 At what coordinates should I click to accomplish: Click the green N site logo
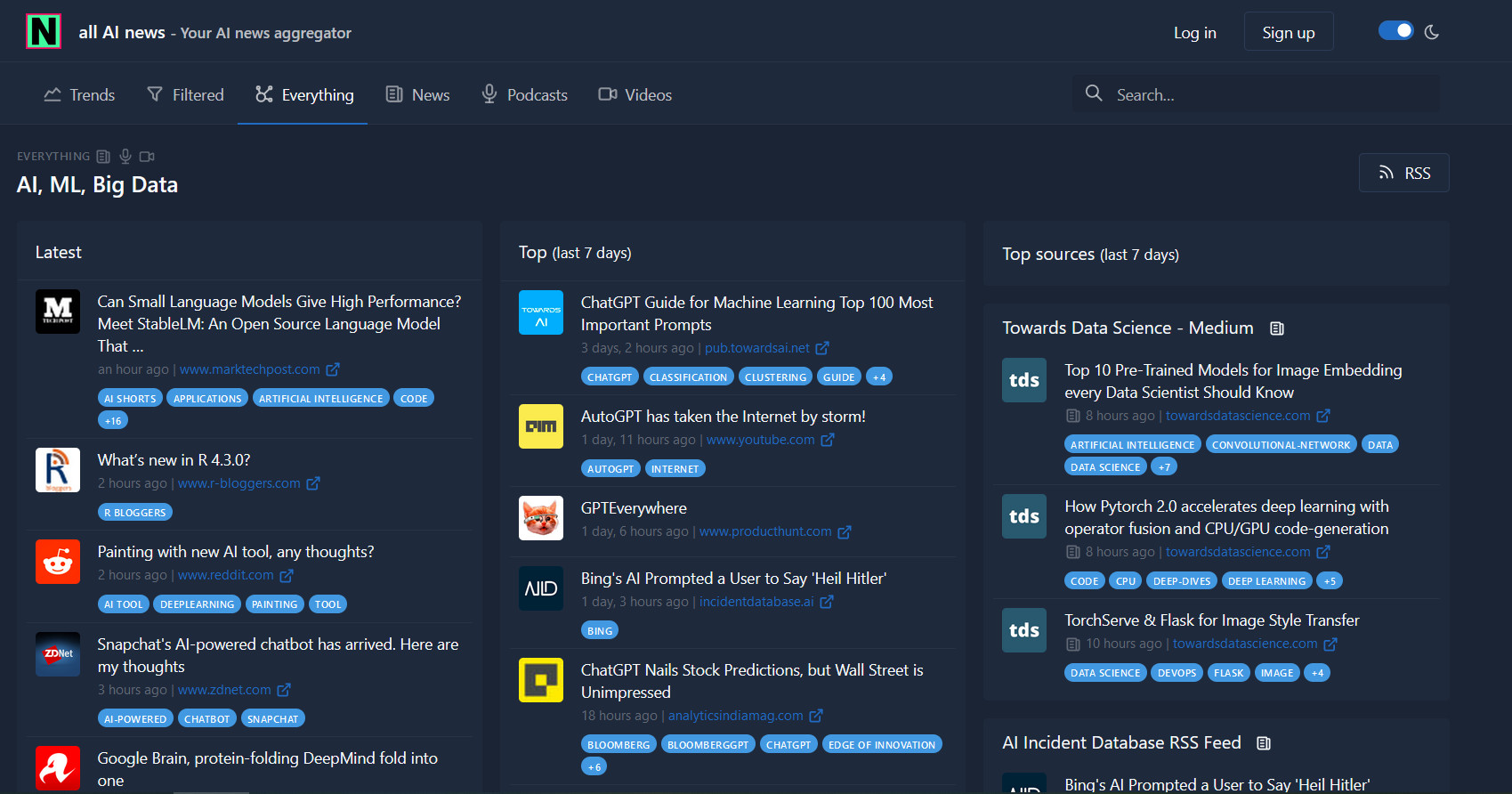pos(44,31)
